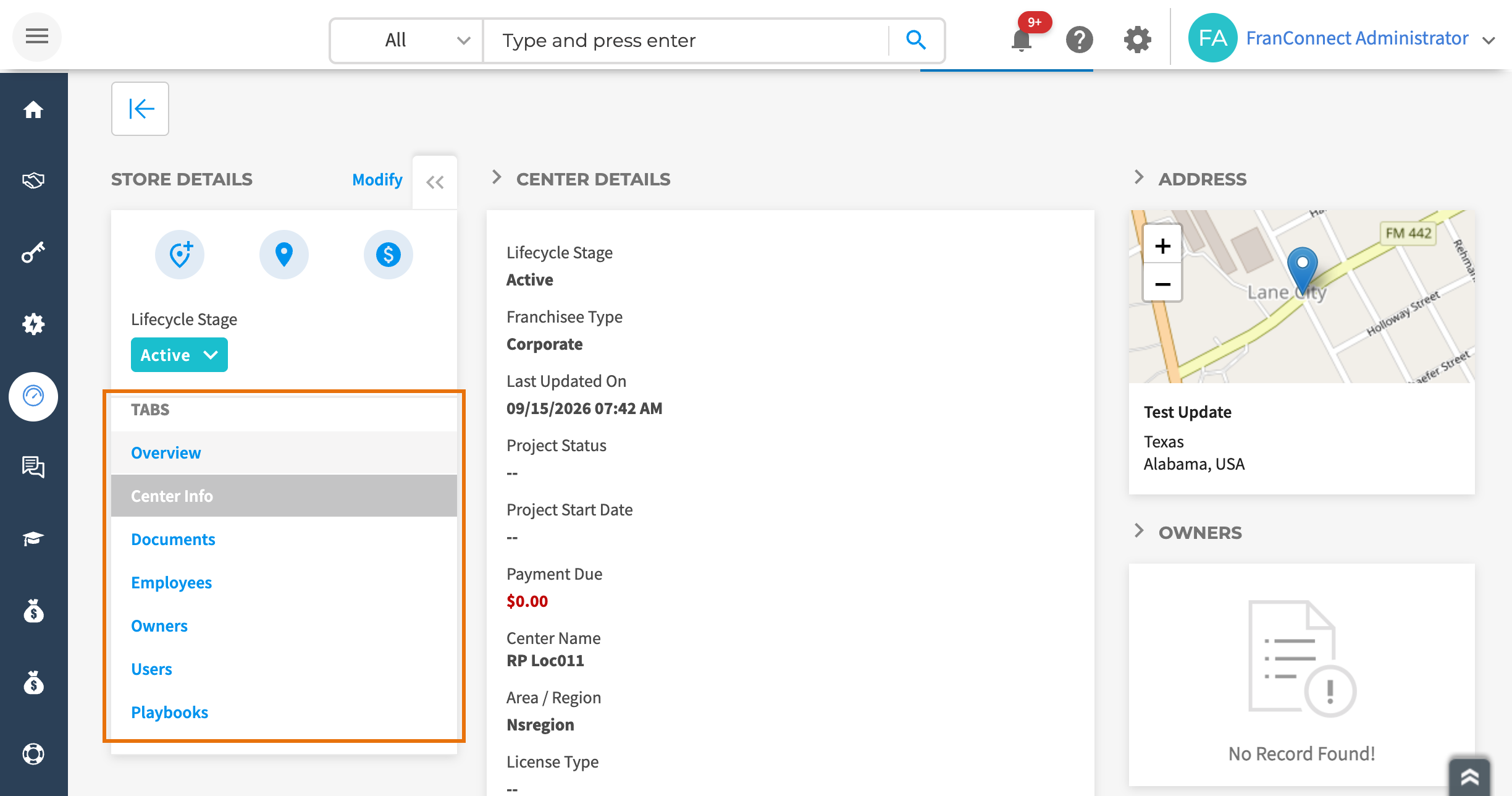The image size is (1512, 796).
Task: Open the Playbooks tab
Action: tap(284, 712)
